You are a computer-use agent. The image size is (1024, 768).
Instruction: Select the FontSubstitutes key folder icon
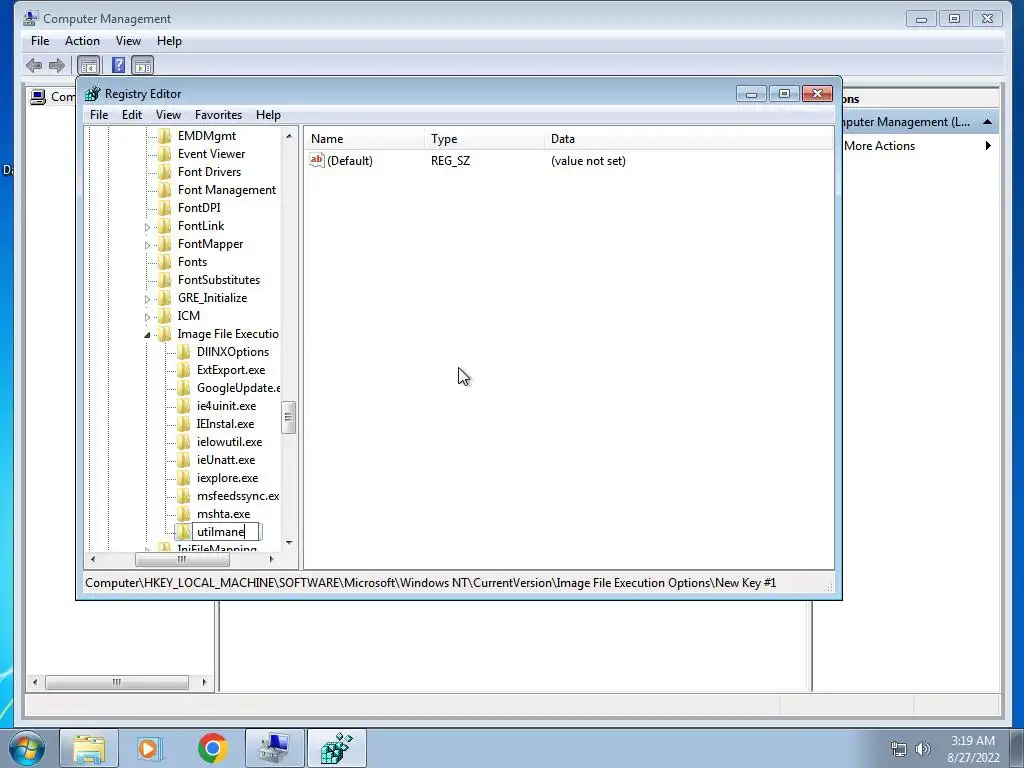click(165, 280)
